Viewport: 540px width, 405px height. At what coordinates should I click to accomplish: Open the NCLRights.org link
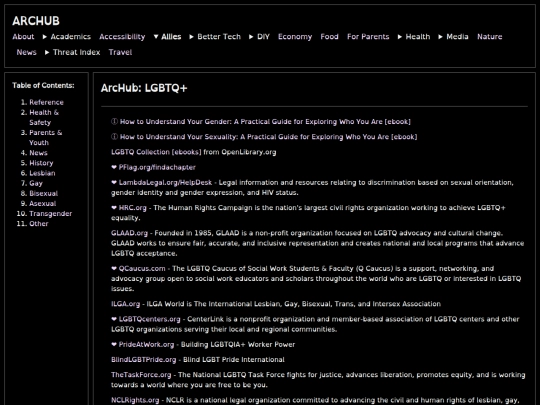click(x=135, y=400)
